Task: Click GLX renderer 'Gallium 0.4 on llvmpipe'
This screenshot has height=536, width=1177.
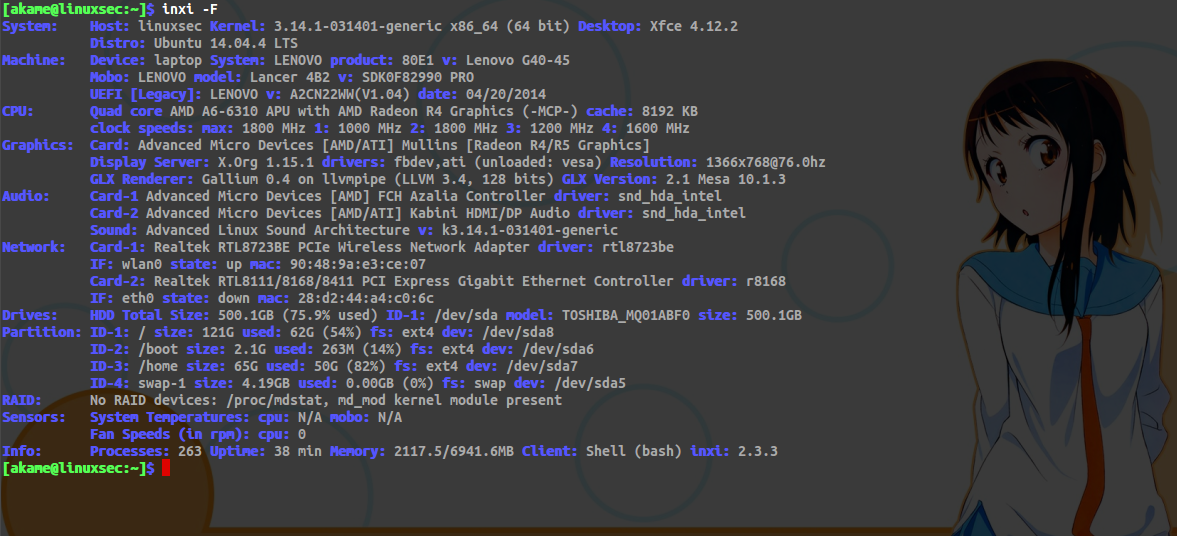Action: tap(292, 179)
